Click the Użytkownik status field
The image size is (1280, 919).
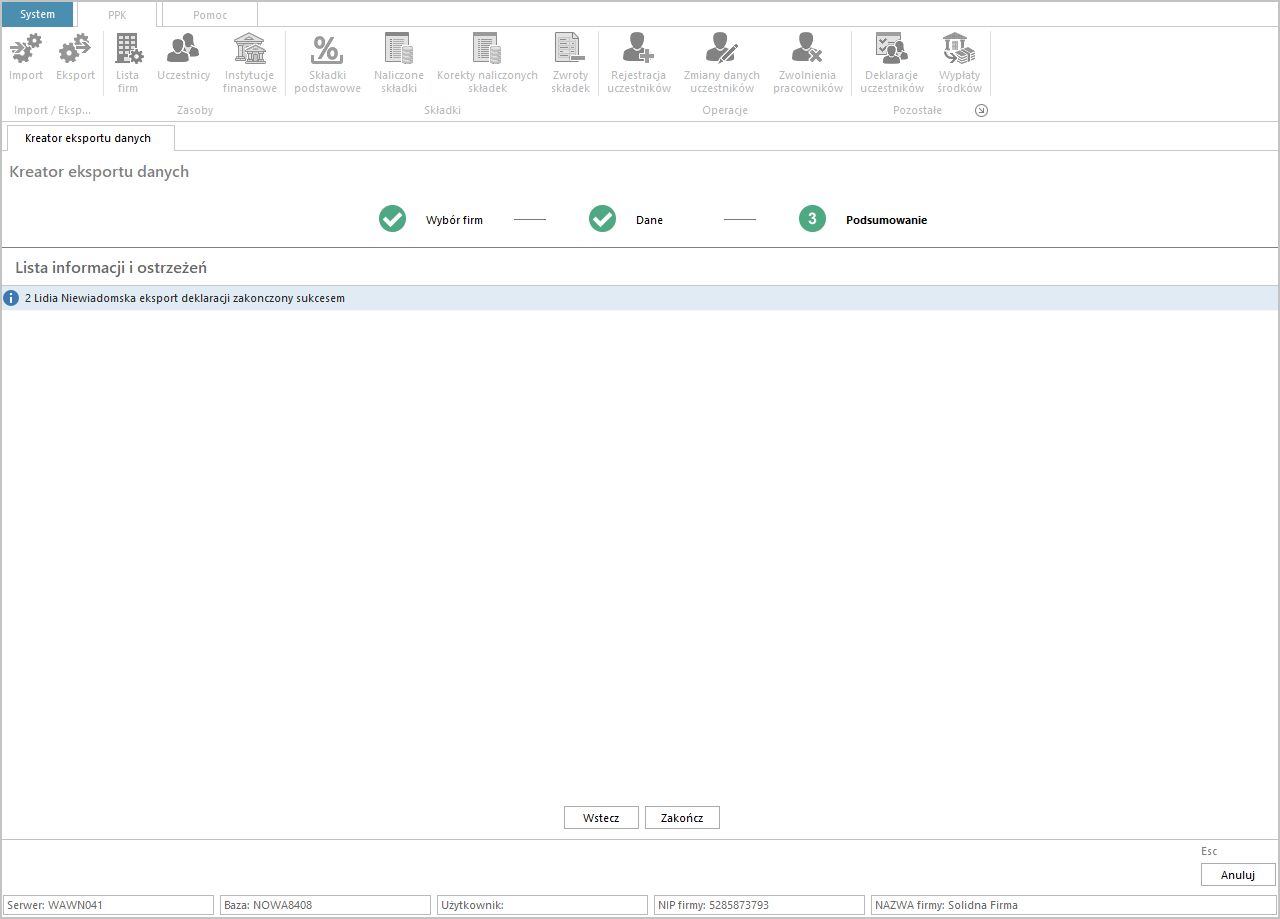pyautogui.click(x=542, y=905)
